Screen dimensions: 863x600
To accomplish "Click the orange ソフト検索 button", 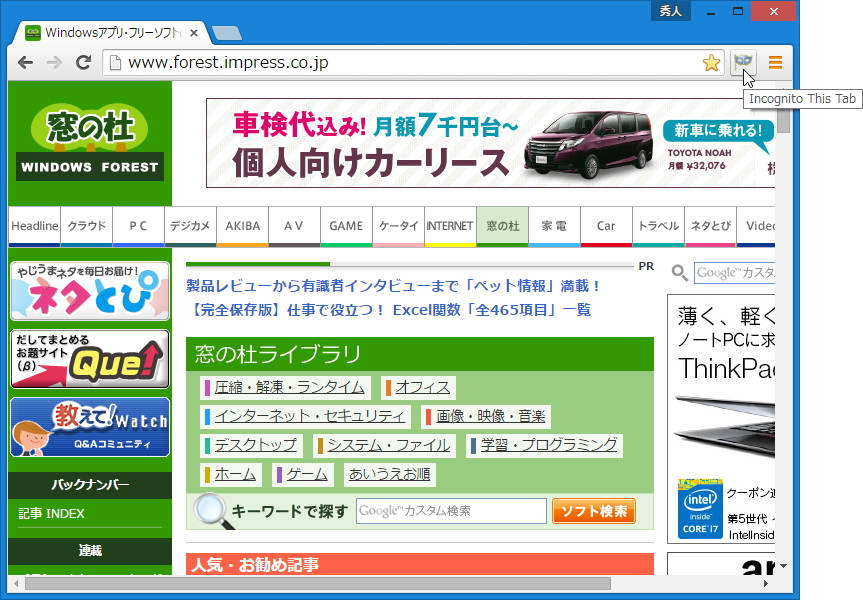I will [594, 510].
